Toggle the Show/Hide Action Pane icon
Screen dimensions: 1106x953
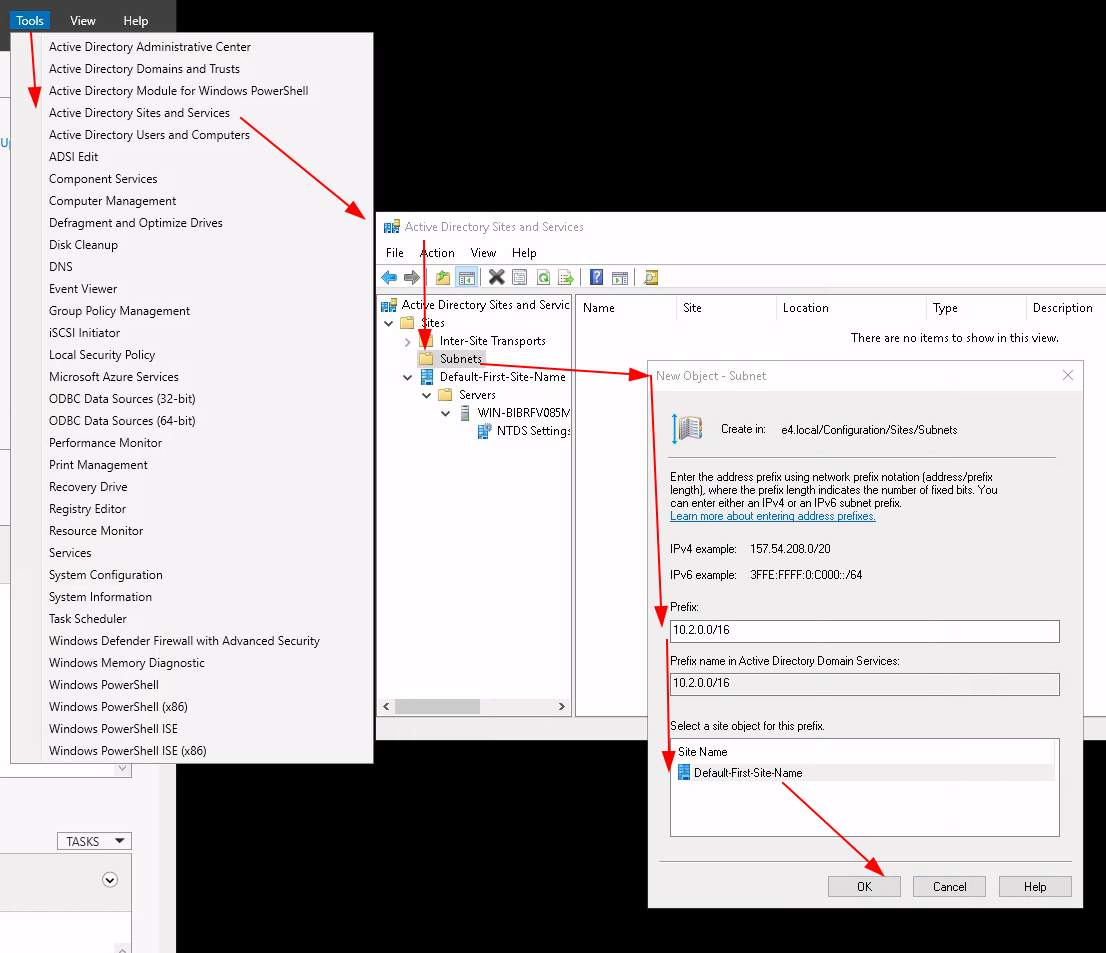pyautogui.click(x=620, y=278)
